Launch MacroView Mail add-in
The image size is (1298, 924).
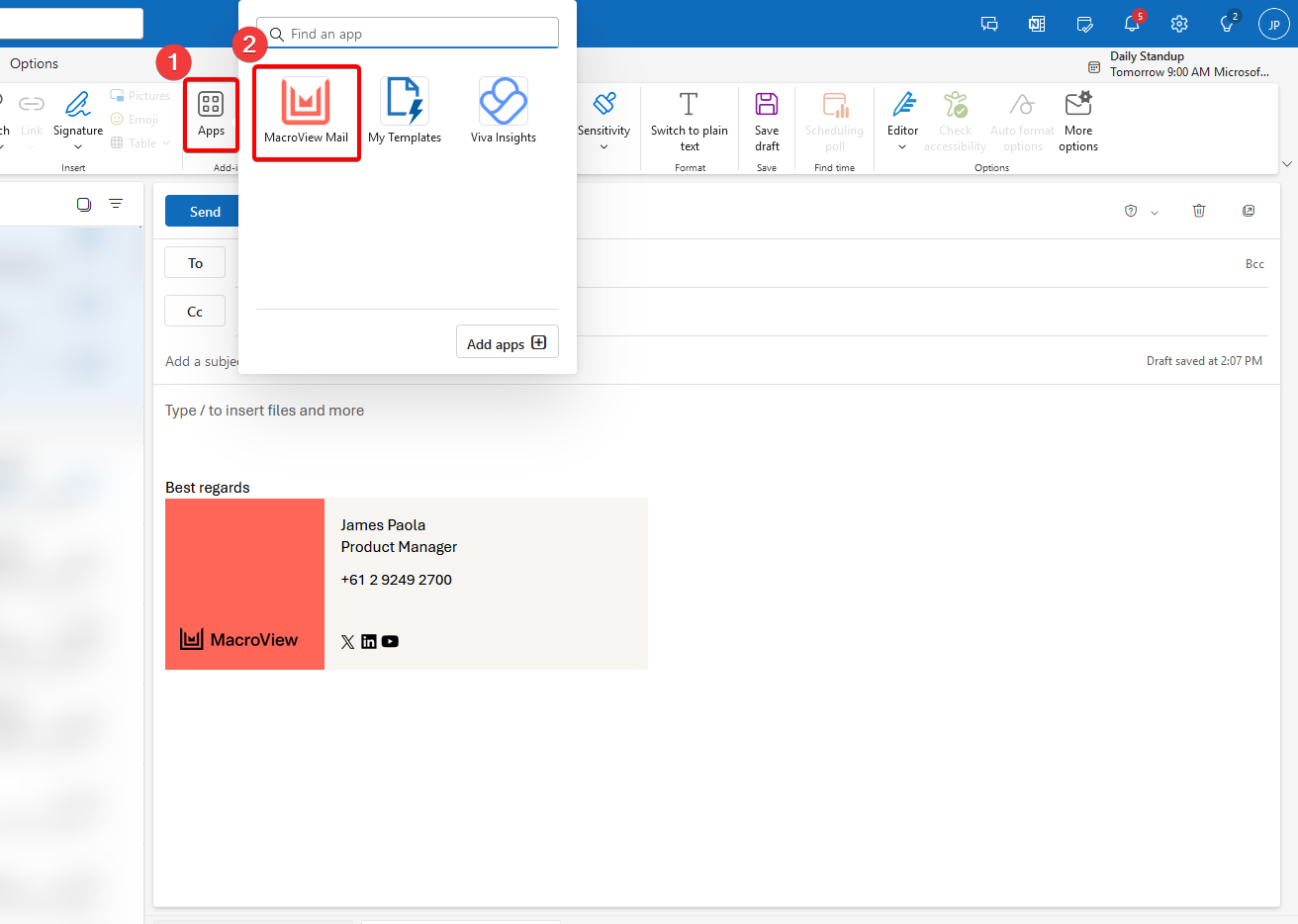point(306,112)
